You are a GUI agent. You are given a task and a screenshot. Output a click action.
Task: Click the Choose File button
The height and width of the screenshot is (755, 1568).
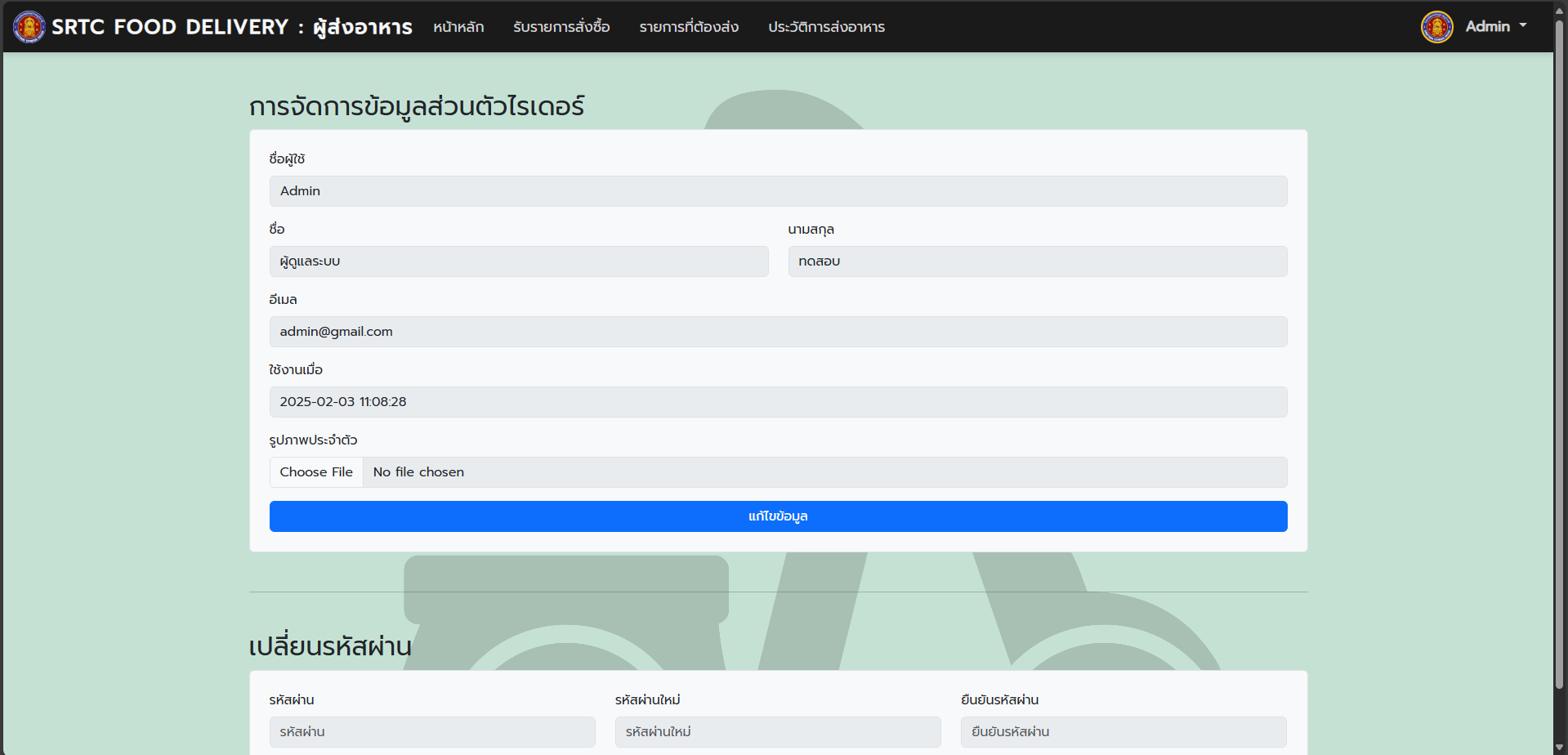tap(316, 472)
